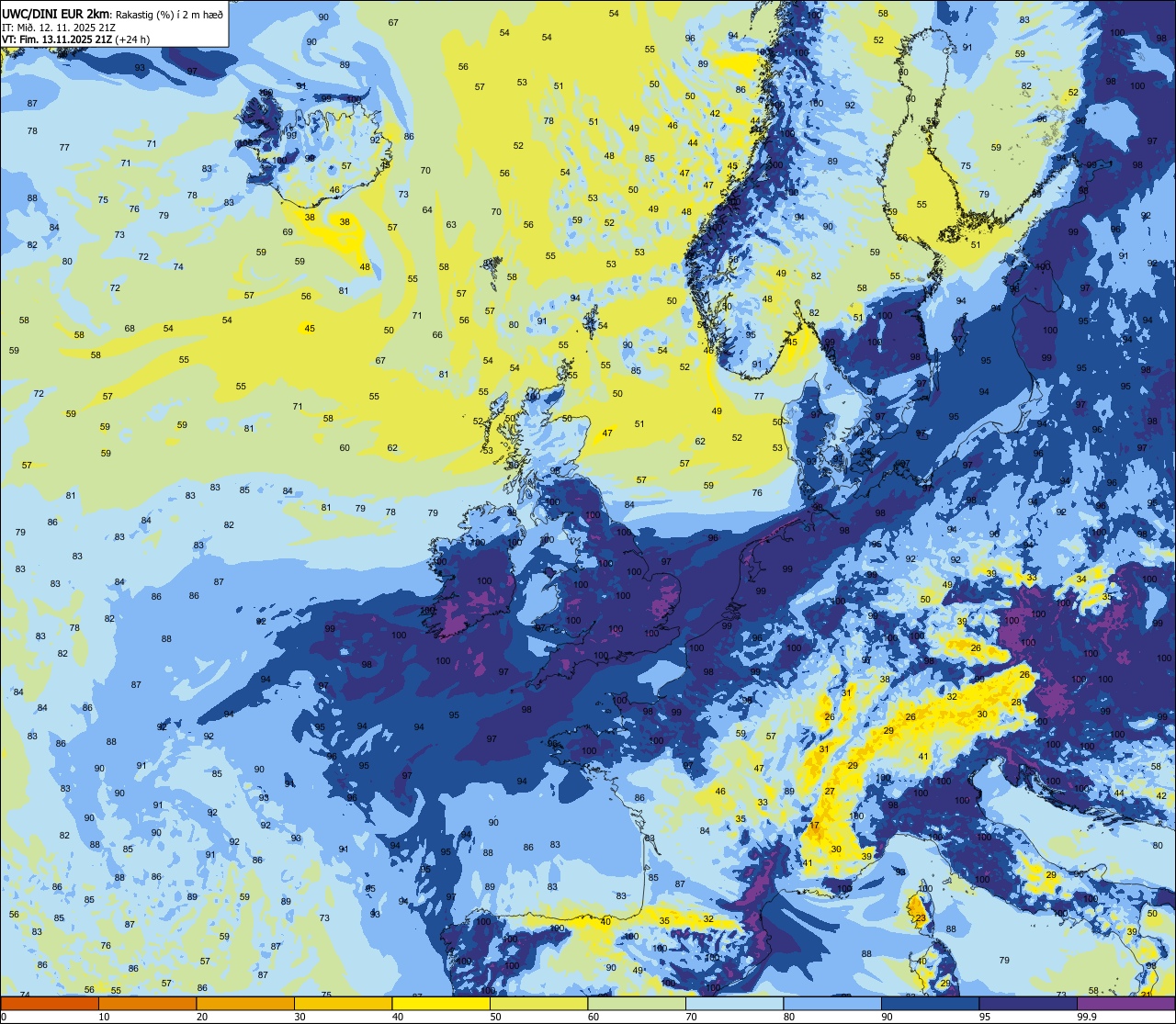This screenshot has height=1024, width=1176.
Task: Click the 80–90 medium blue legend swatch
Action: click(x=831, y=1003)
